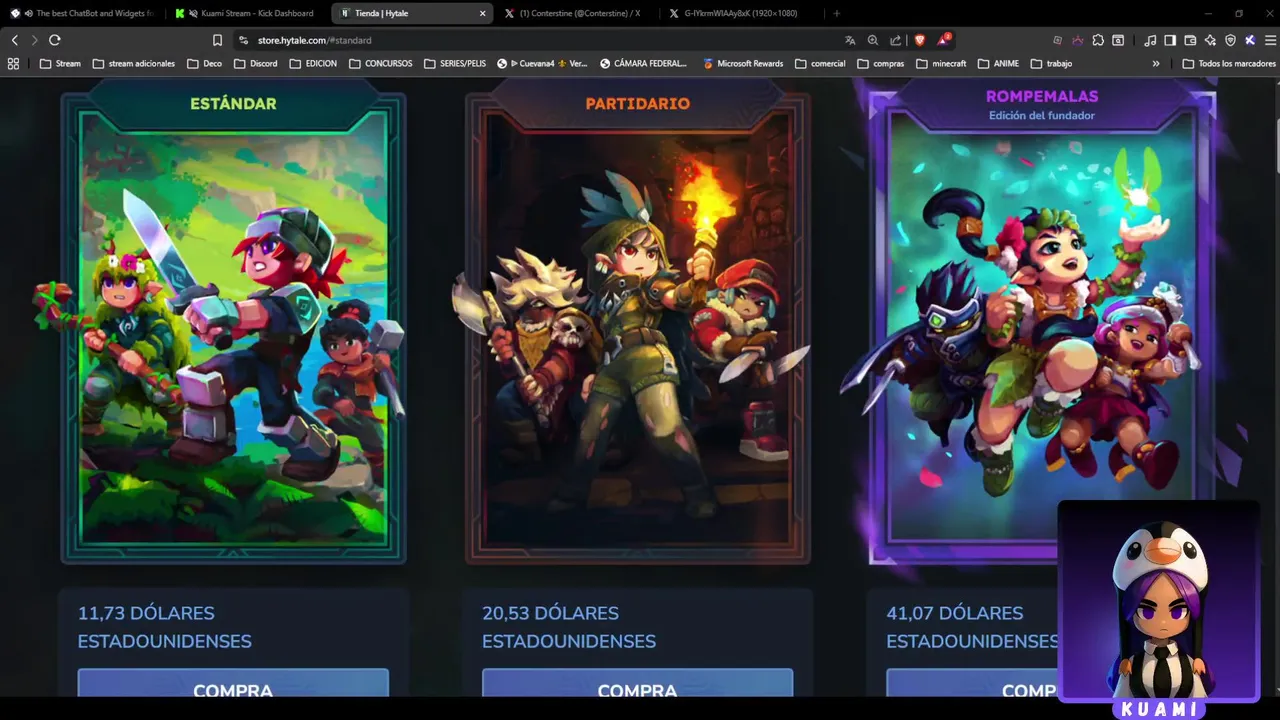Open the VPN shield icon
Image resolution: width=1280 pixels, height=720 pixels.
coord(1230,40)
